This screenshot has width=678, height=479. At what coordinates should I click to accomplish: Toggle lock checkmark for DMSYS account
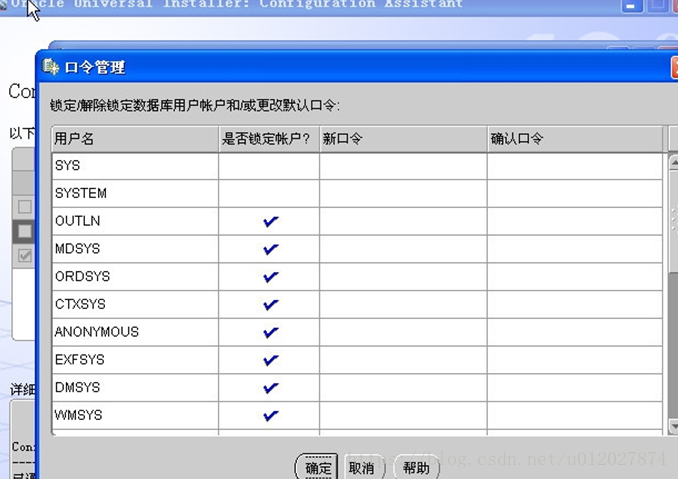tap(270, 388)
